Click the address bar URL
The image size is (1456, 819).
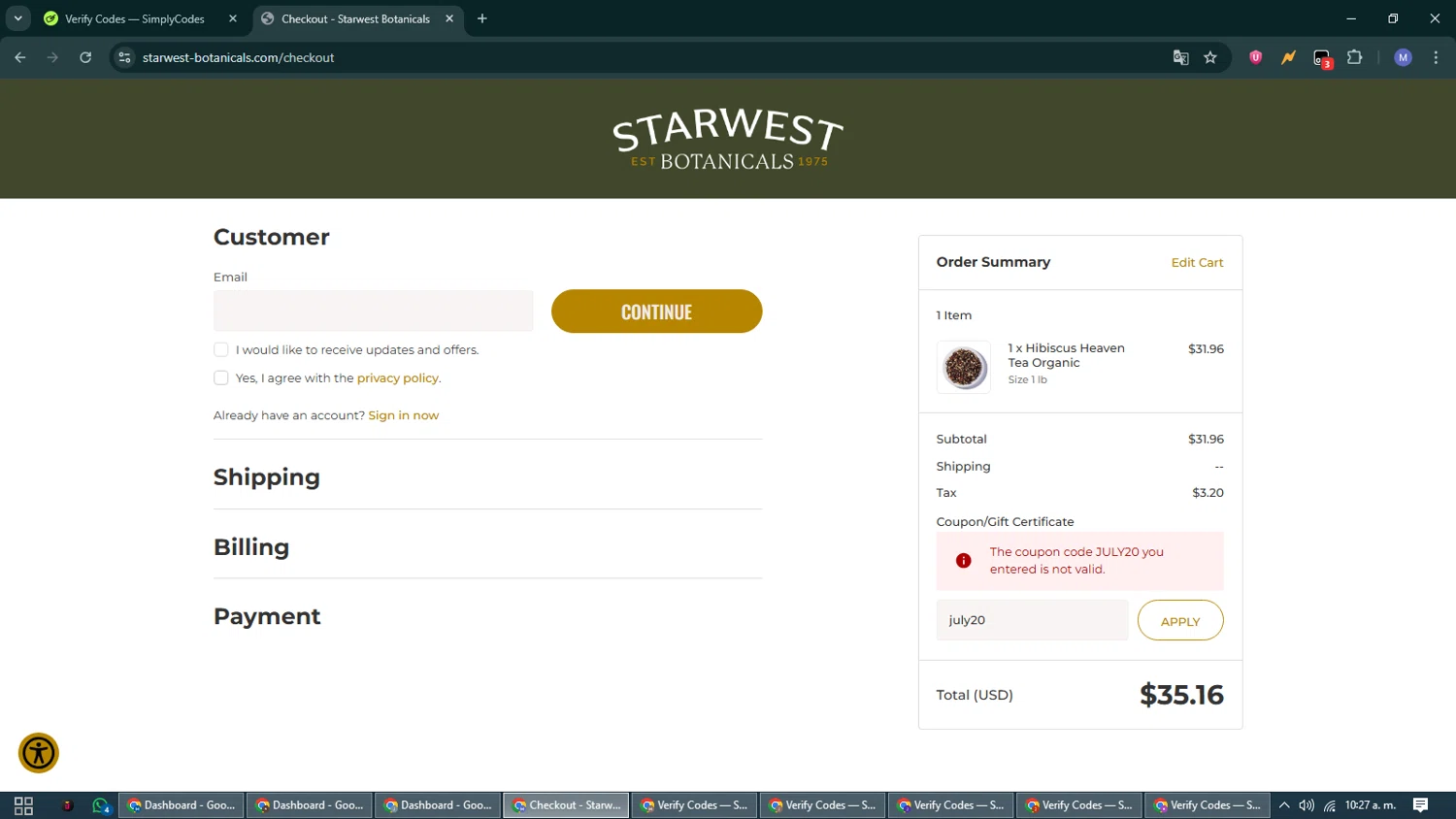[239, 57]
